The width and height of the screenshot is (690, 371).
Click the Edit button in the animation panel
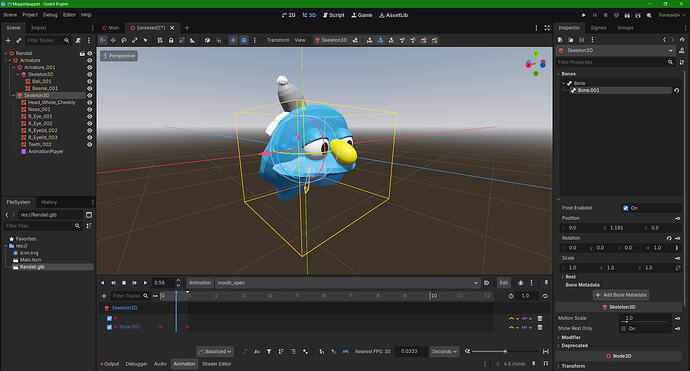tap(503, 283)
